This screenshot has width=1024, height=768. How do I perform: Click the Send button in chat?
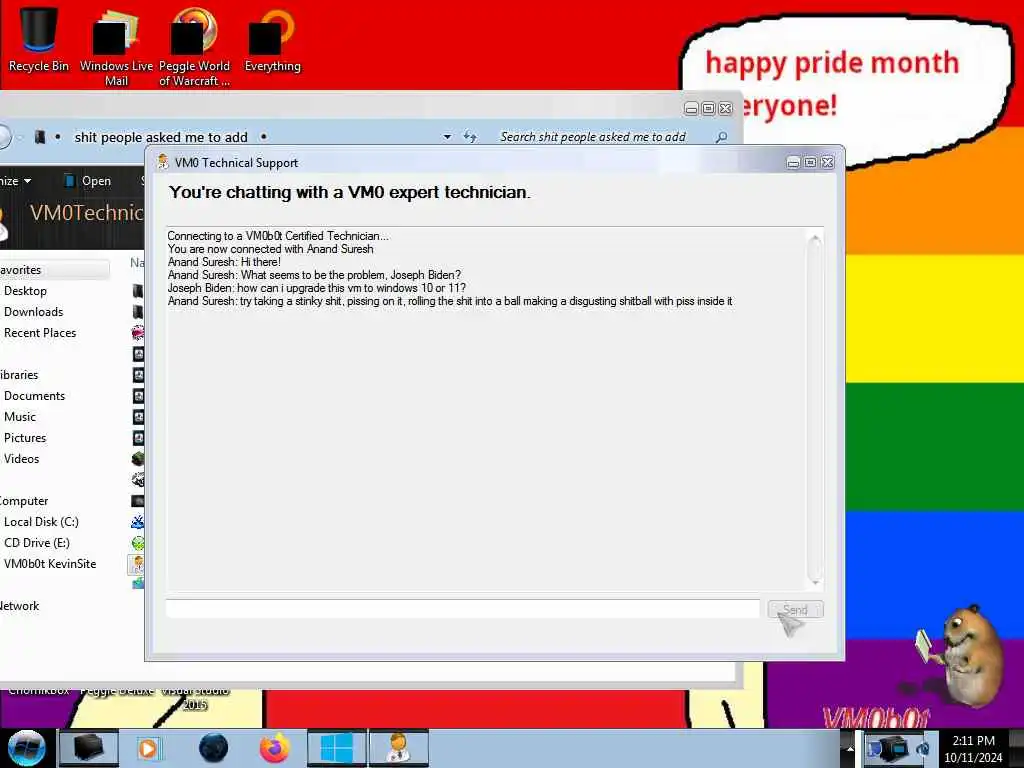pyautogui.click(x=795, y=609)
